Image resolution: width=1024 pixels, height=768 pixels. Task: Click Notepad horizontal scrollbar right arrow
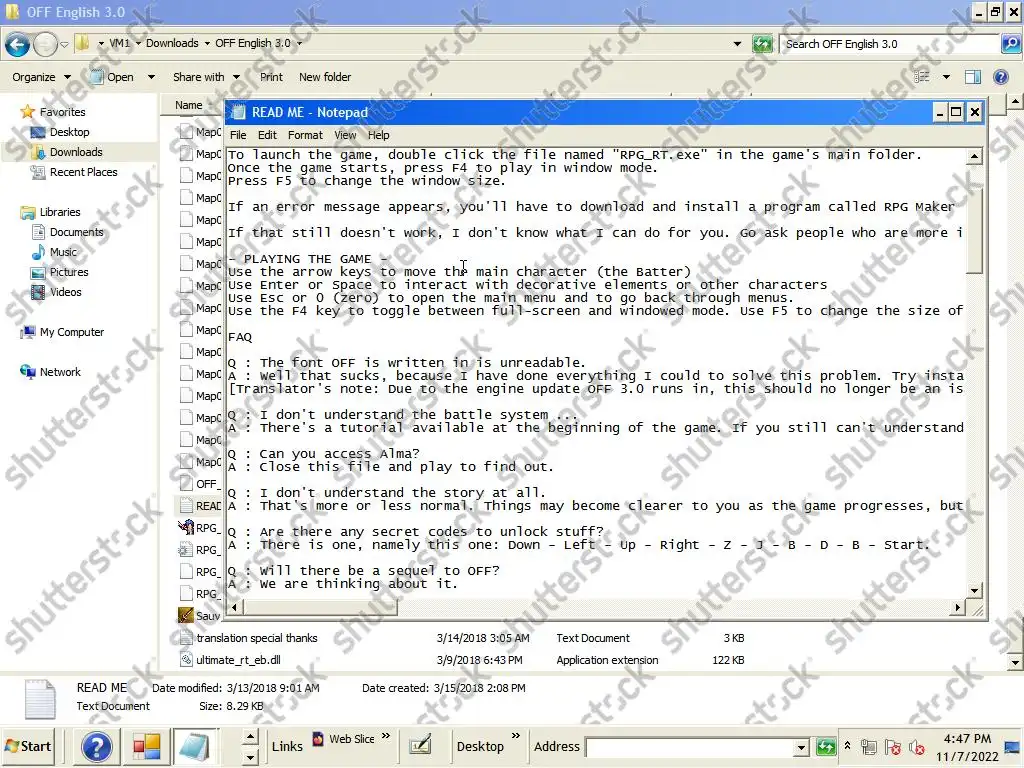click(x=957, y=608)
